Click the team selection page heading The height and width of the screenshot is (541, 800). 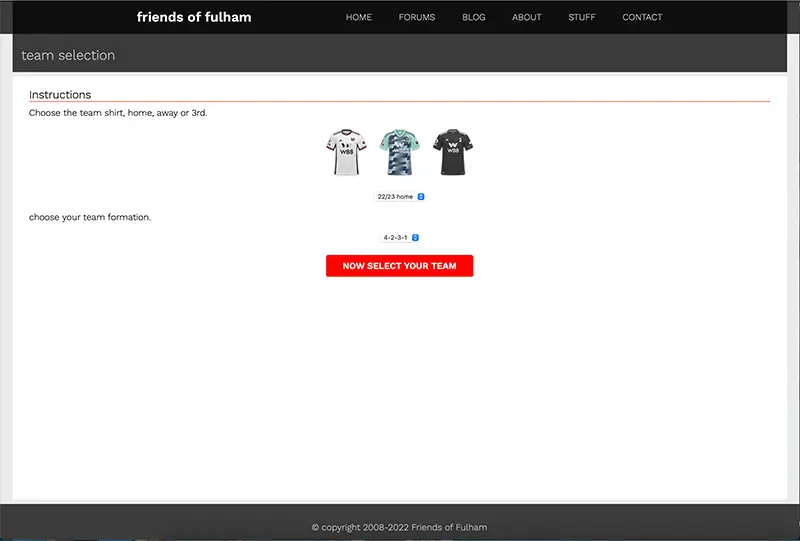pos(68,55)
